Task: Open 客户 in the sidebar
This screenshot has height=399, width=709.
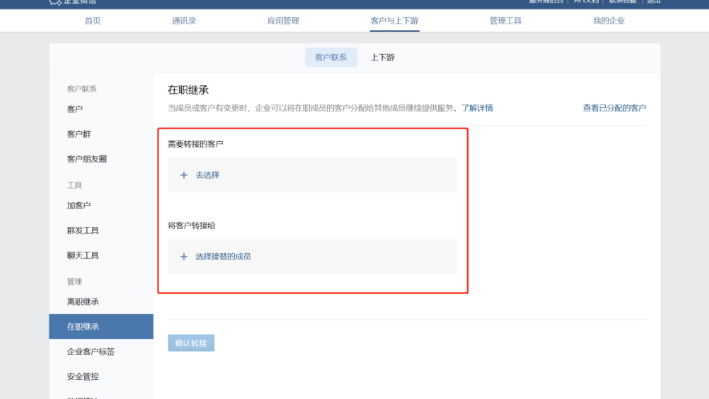Action: (x=75, y=109)
